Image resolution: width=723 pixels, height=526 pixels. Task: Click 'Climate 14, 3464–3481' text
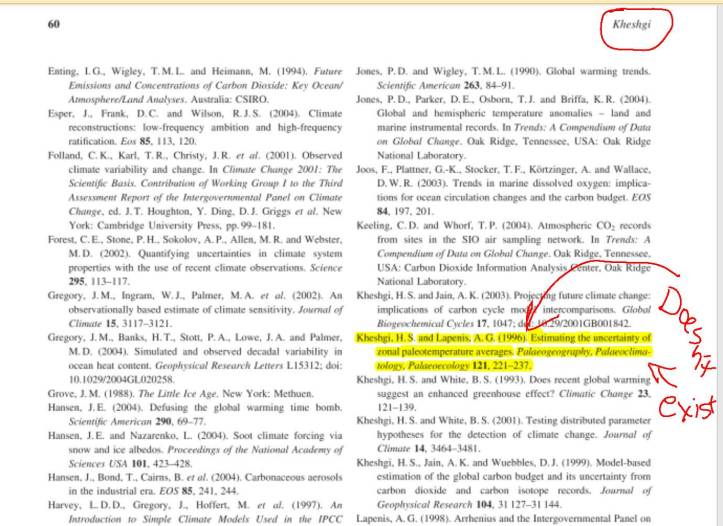click(x=428, y=449)
